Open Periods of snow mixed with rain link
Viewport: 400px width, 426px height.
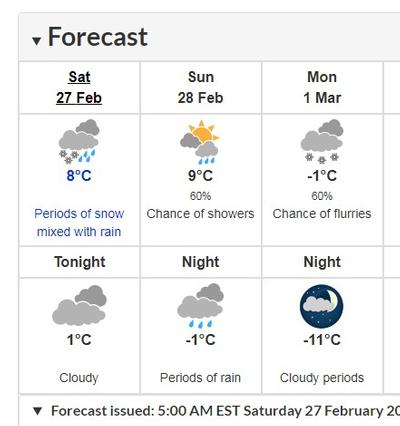79,223
